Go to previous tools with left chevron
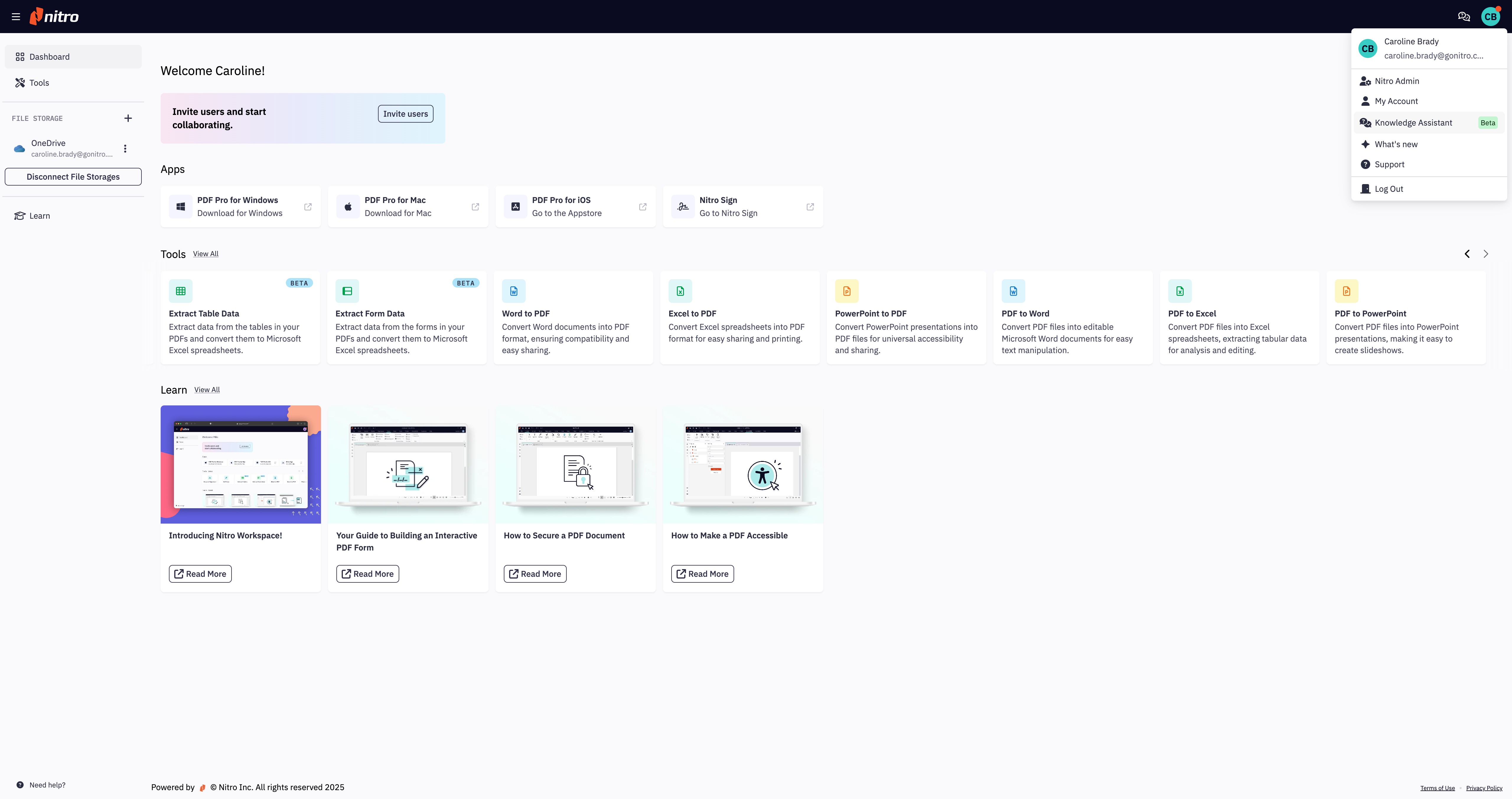1512x799 pixels. pos(1467,254)
